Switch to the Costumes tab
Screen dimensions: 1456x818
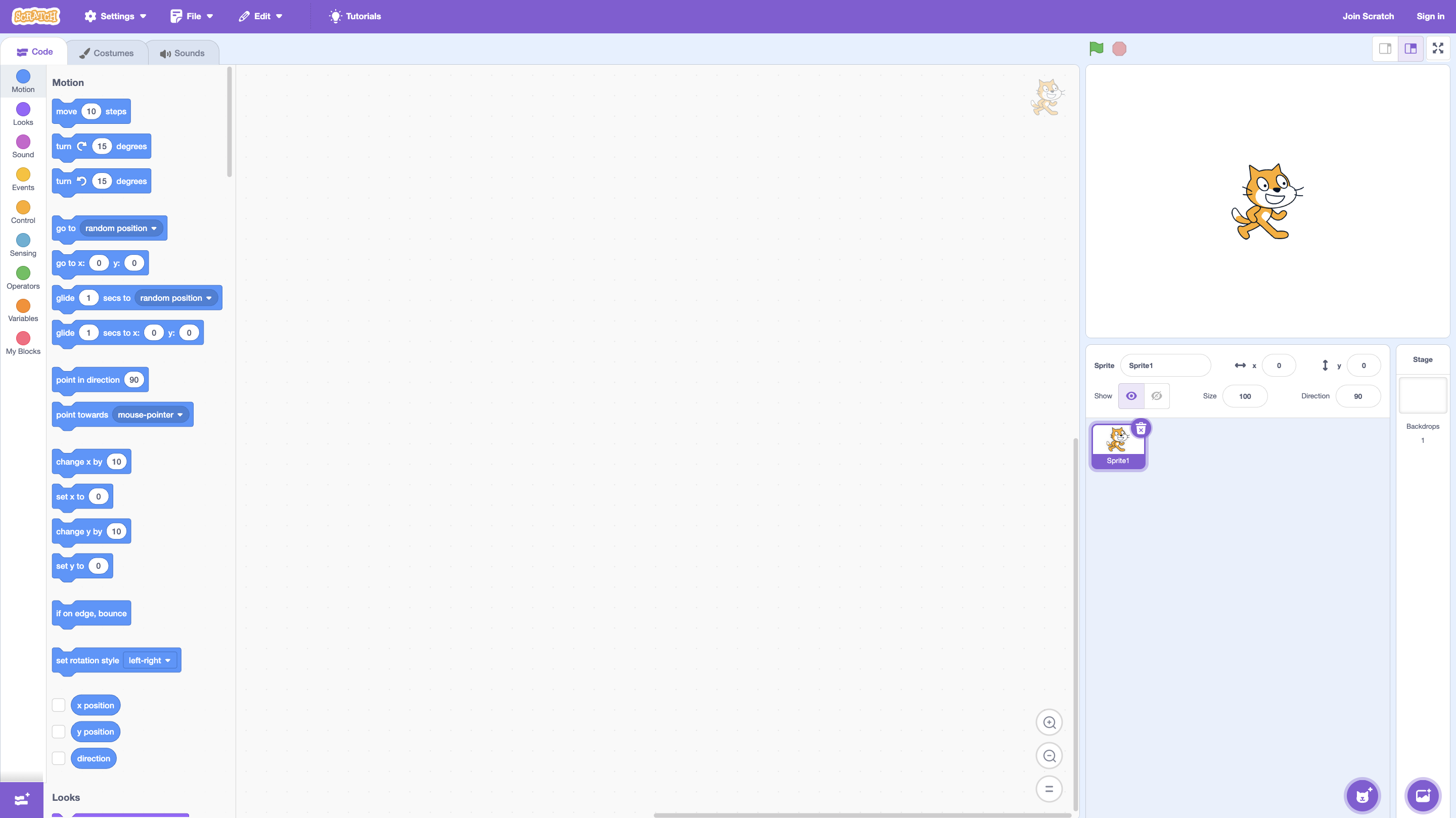pyautogui.click(x=107, y=53)
